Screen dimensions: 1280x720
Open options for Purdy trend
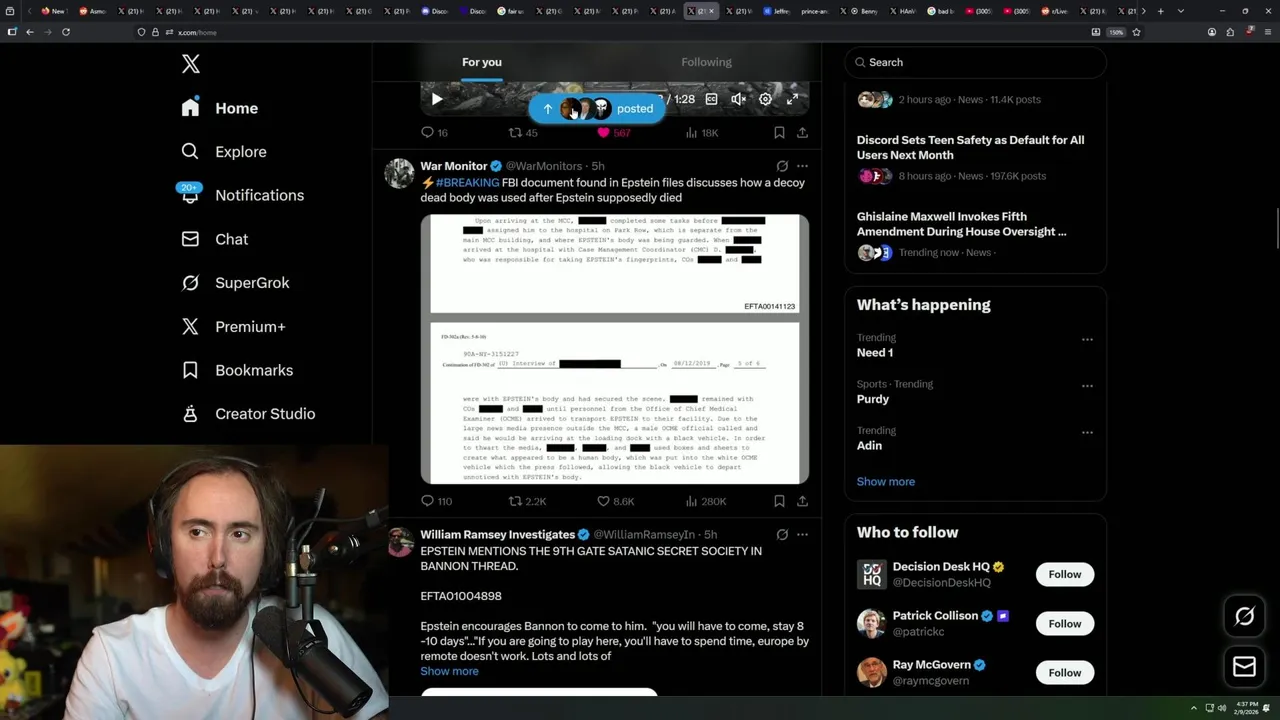pyautogui.click(x=1087, y=386)
